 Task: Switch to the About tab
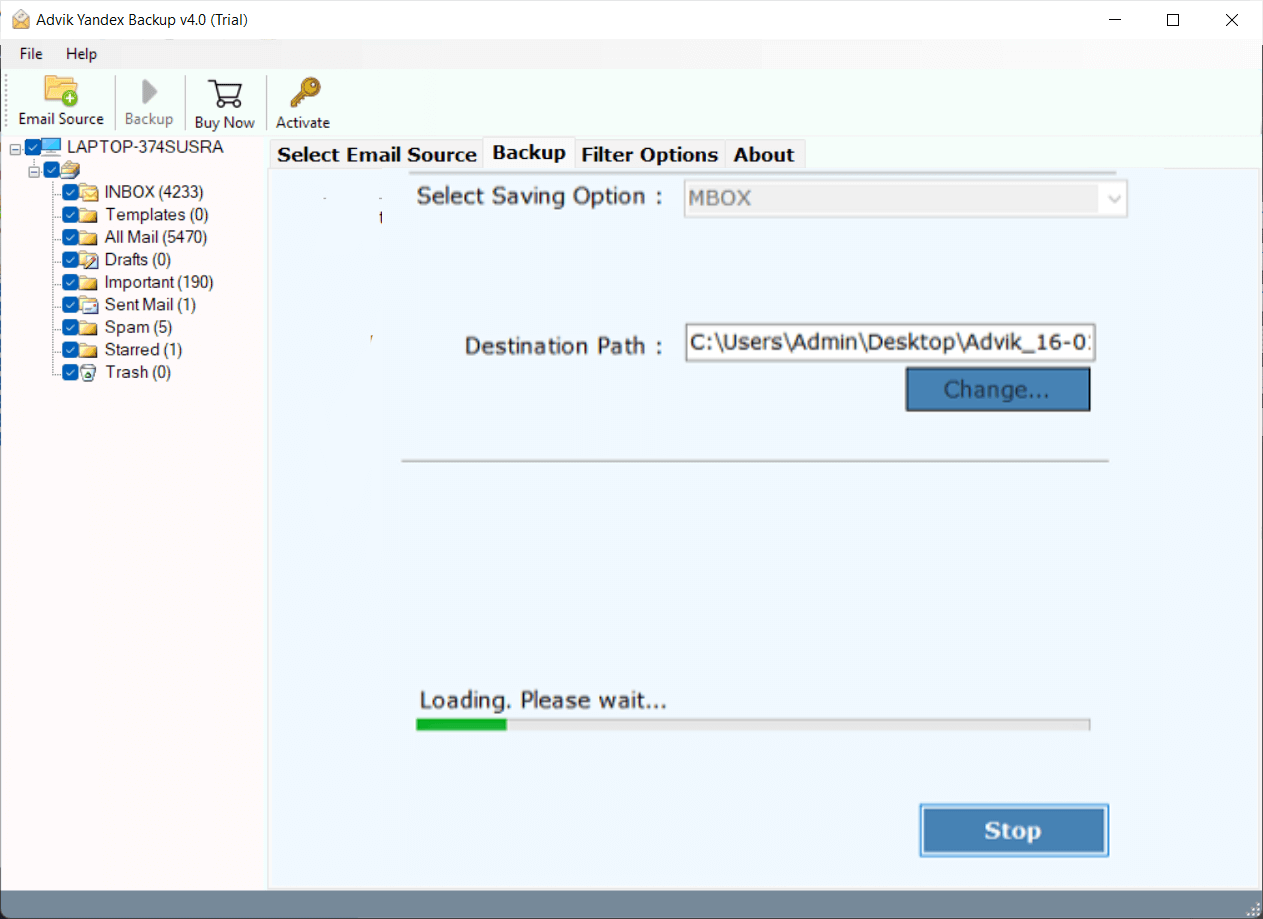pos(764,154)
